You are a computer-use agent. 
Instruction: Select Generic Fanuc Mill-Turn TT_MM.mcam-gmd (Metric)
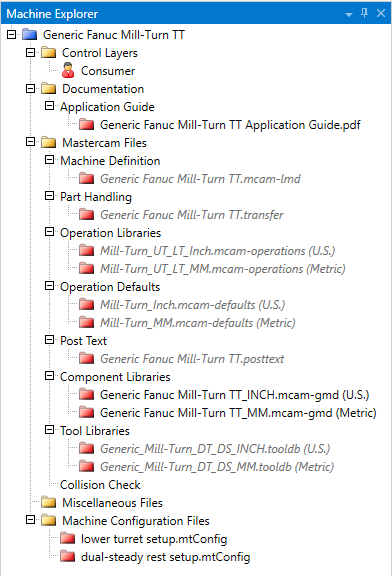pyautogui.click(x=238, y=413)
